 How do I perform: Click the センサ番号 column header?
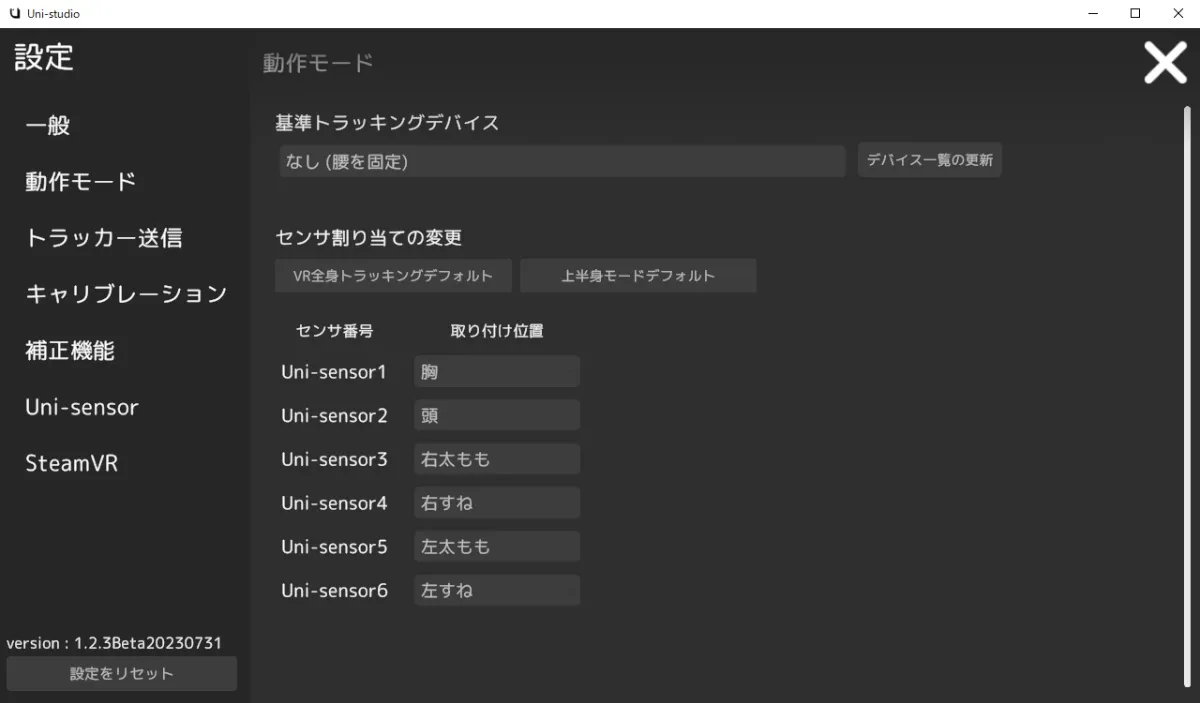(x=335, y=331)
